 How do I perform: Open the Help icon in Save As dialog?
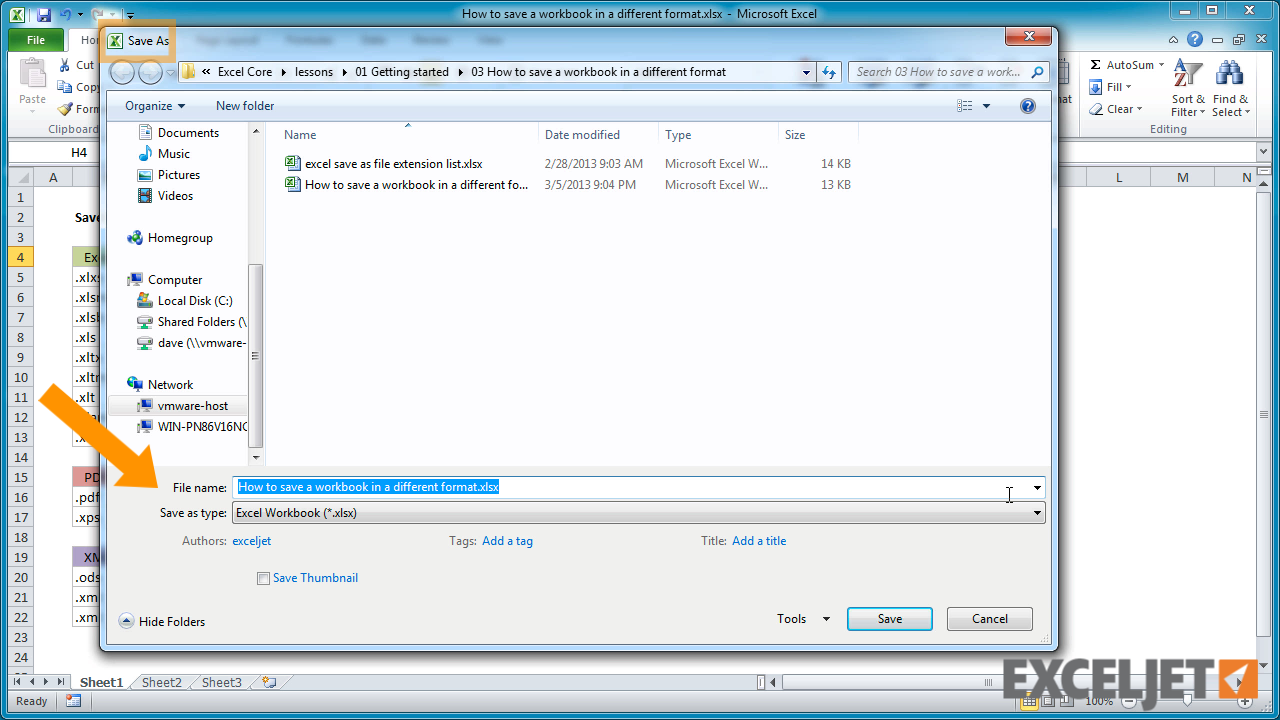(x=1028, y=106)
